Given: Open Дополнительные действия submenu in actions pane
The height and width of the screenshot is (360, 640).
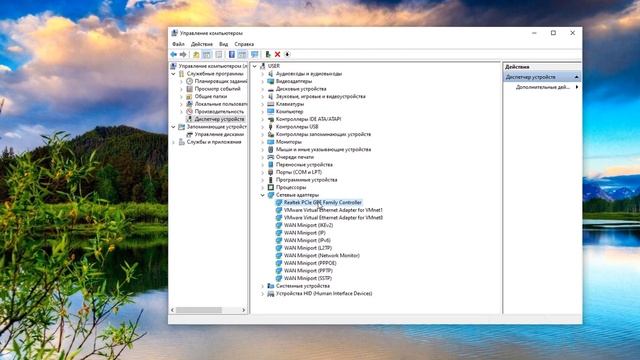Looking at the screenshot, I should (x=542, y=87).
